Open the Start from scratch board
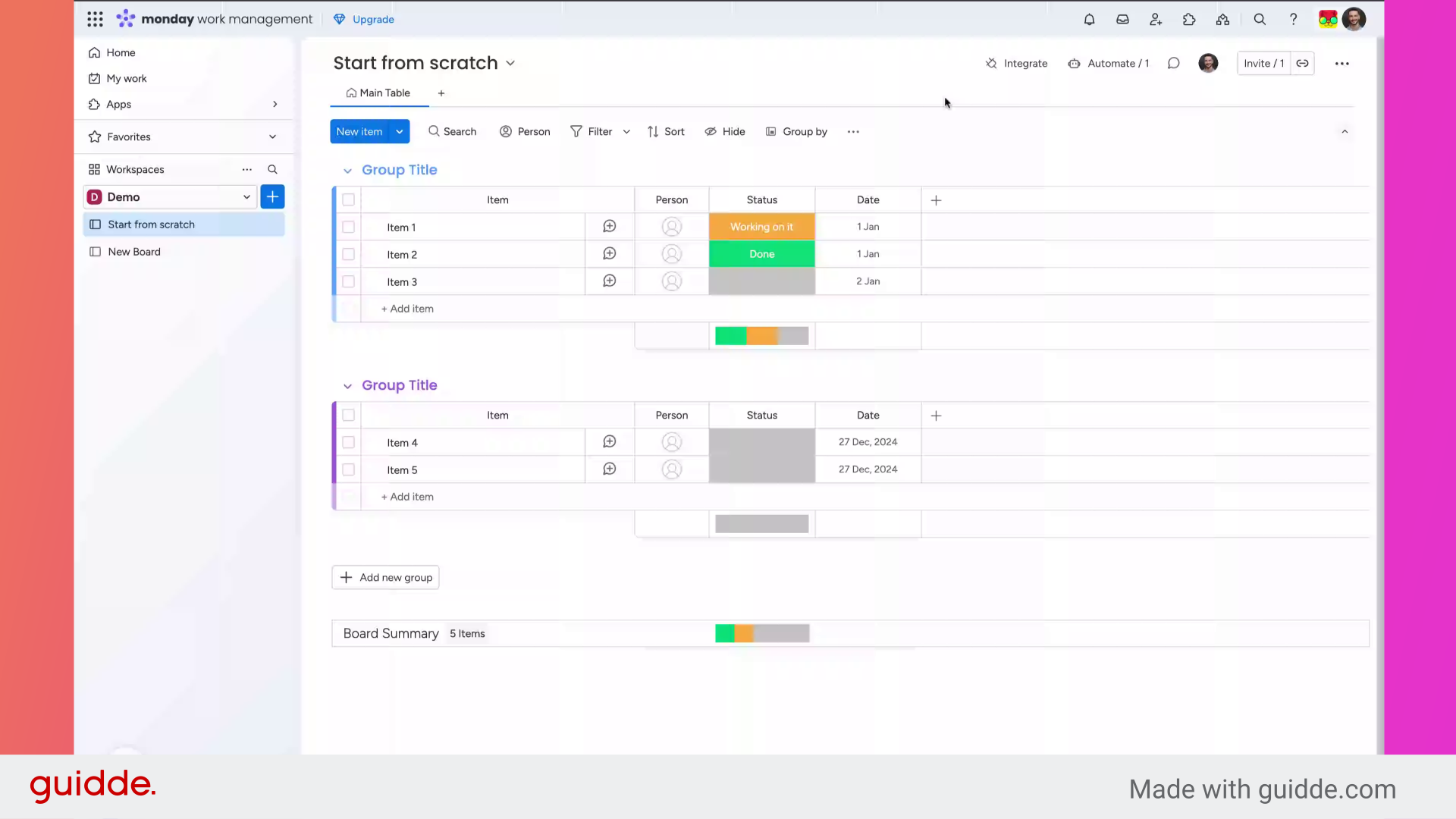The height and width of the screenshot is (819, 1456). pyautogui.click(x=184, y=224)
